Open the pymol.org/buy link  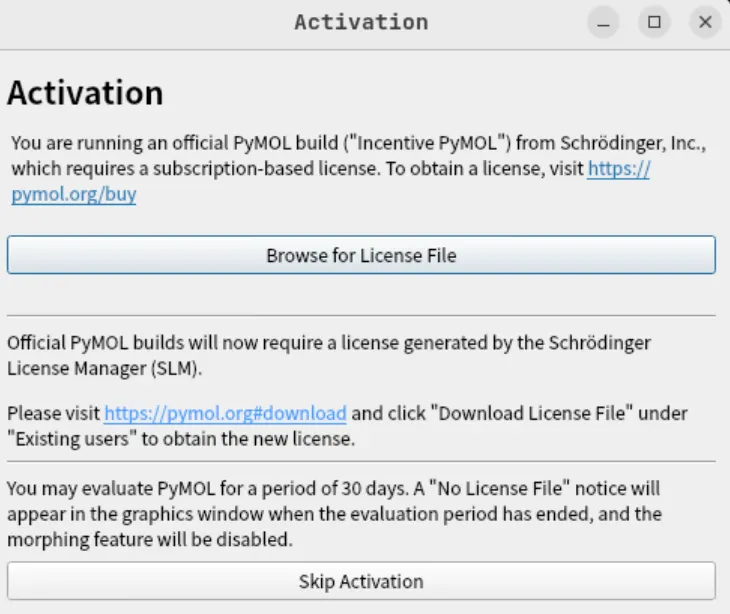click(x=74, y=194)
